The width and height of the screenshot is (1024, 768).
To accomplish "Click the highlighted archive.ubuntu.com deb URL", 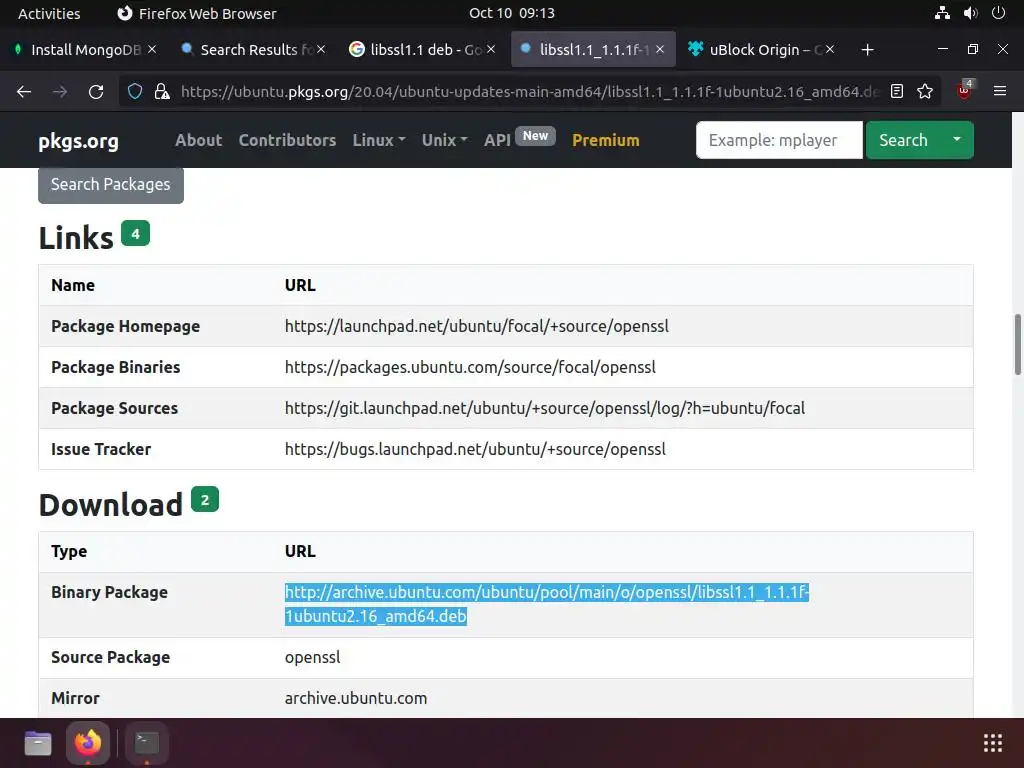I will [547, 604].
